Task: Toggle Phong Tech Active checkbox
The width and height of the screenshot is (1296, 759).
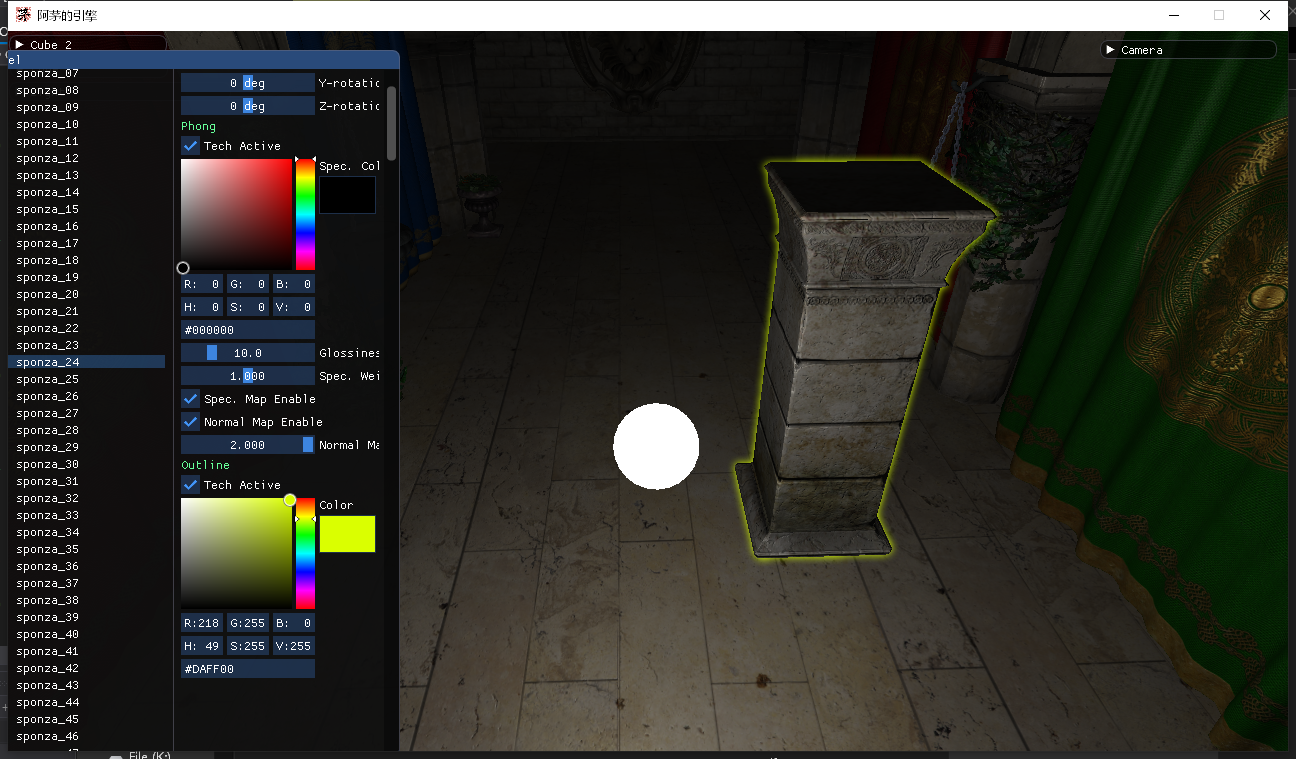Action: click(190, 146)
